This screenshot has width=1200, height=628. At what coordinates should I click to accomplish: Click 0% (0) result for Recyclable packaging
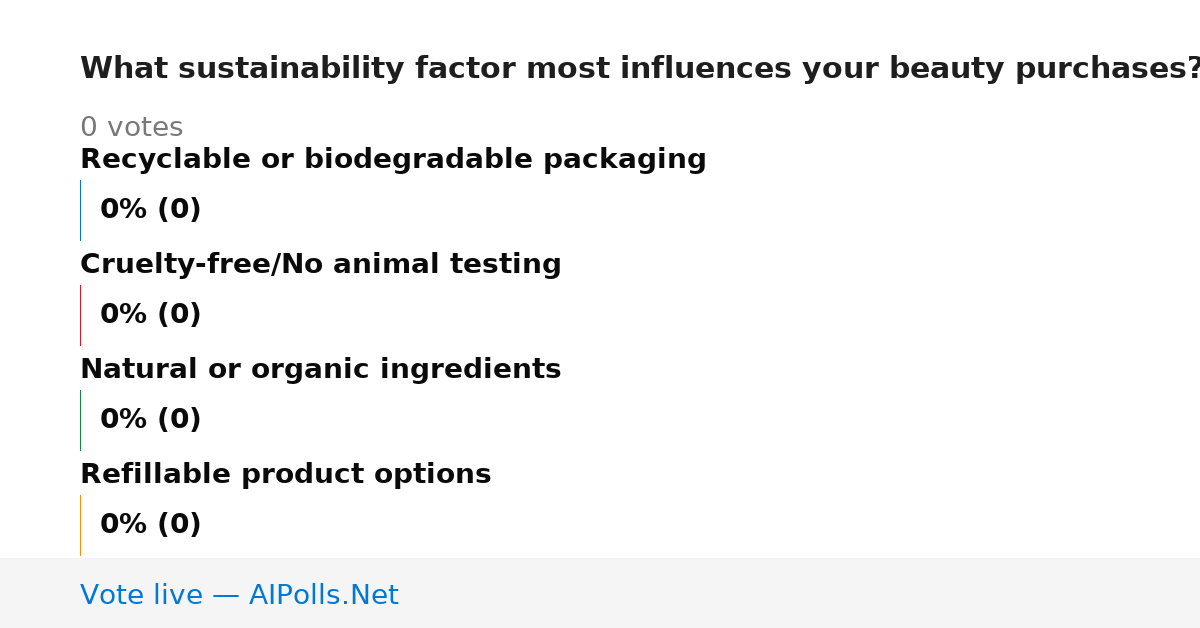151,210
